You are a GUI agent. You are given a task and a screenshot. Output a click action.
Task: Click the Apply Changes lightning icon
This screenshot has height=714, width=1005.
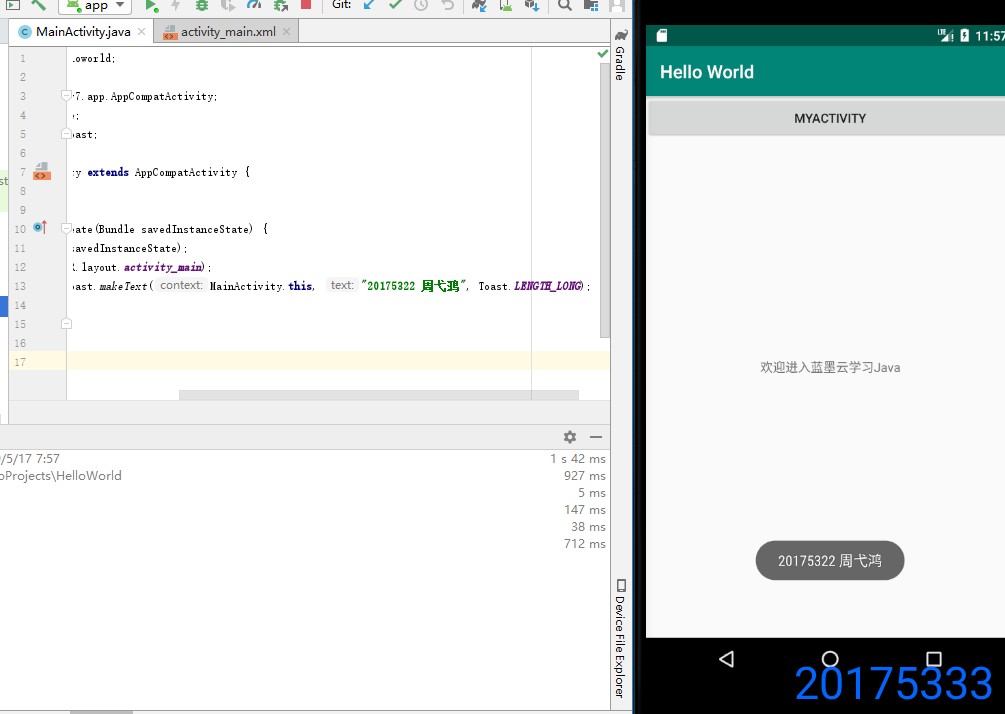pyautogui.click(x=176, y=6)
